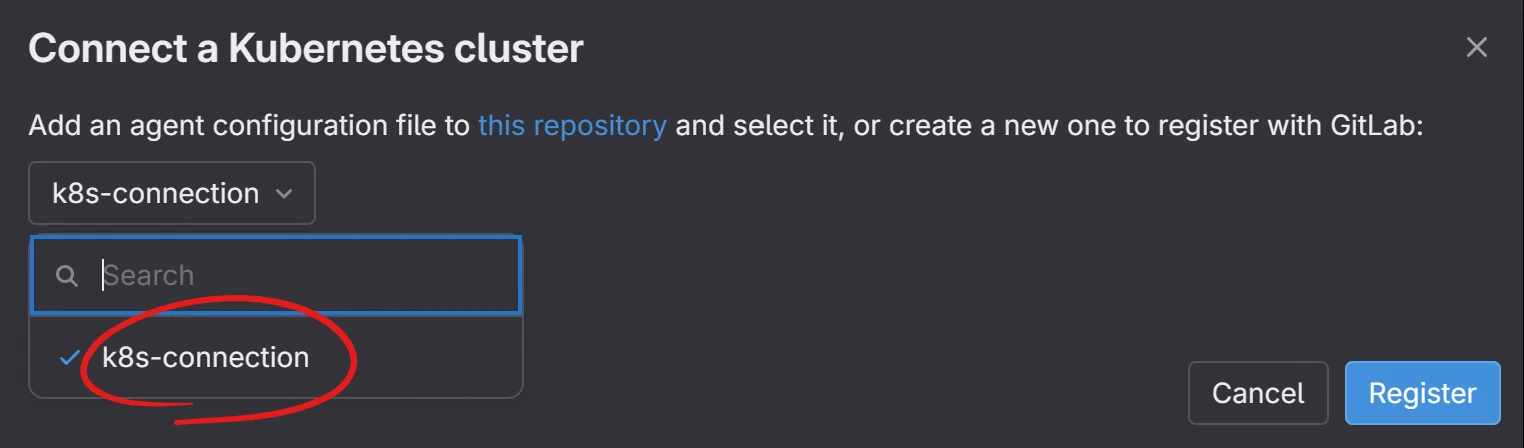Image resolution: width=1524 pixels, height=448 pixels.
Task: Click the 'Add an agent configuration file' description text
Action: click(250, 126)
